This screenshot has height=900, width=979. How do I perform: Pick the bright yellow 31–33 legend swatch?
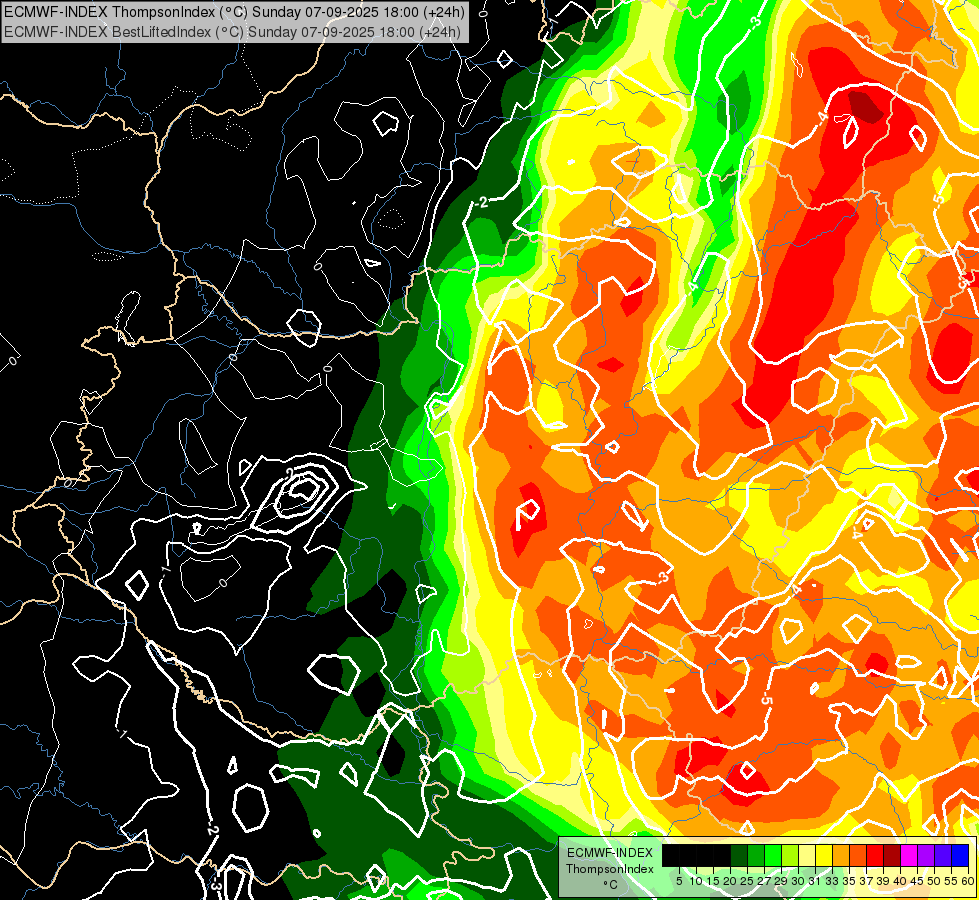click(824, 856)
